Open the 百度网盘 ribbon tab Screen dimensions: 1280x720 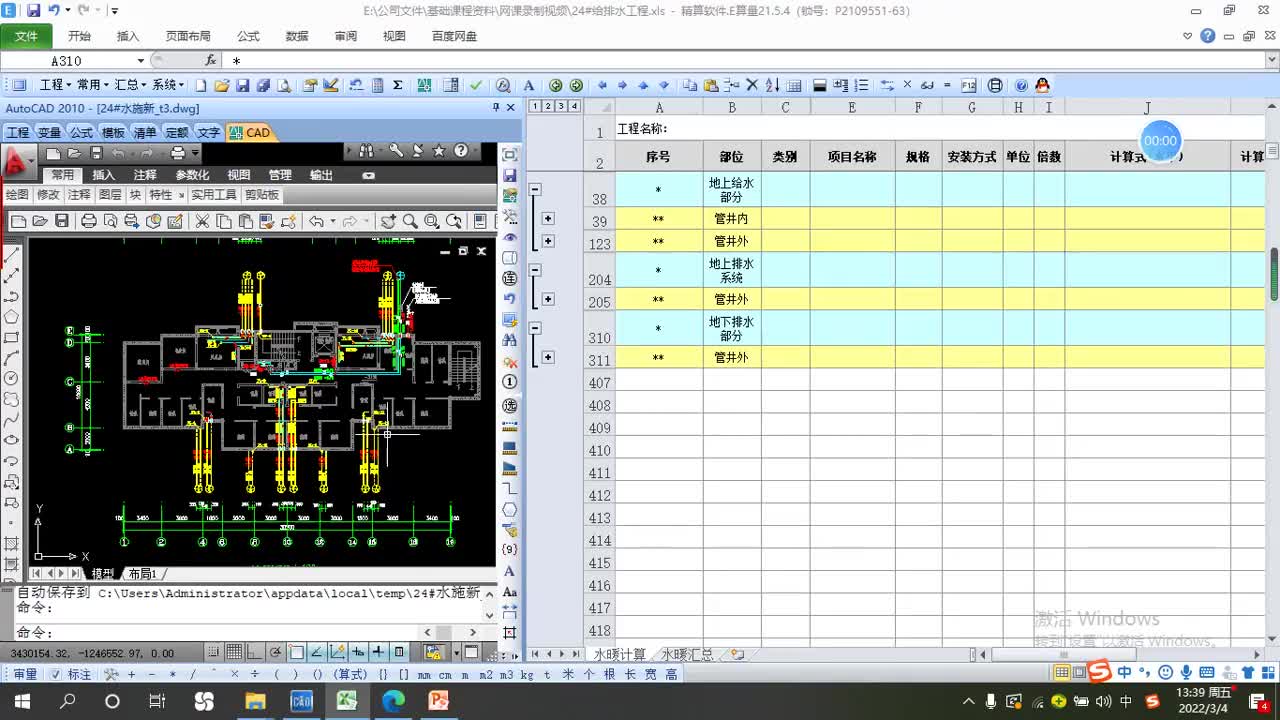[x=454, y=36]
